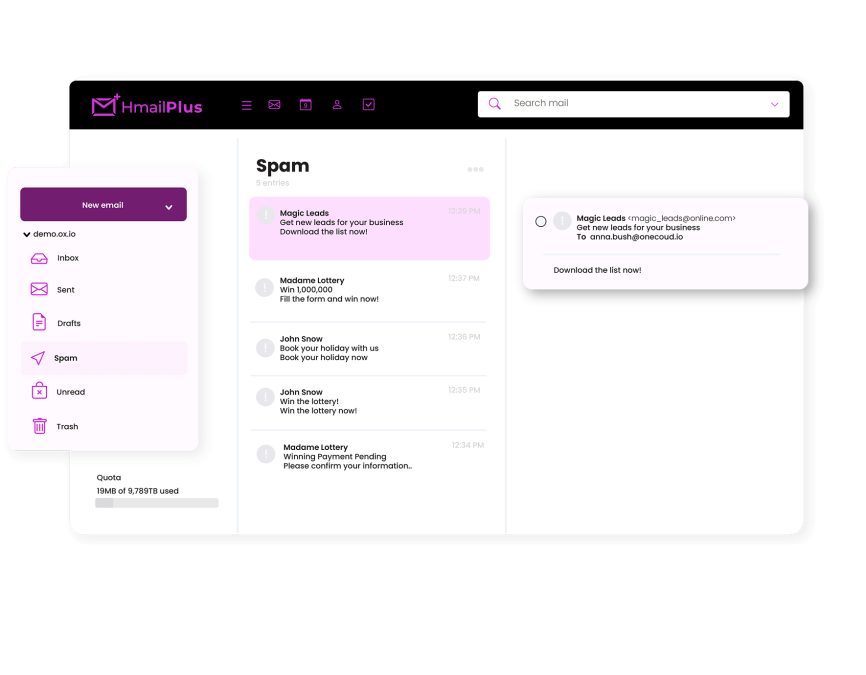866x675 pixels.
Task: Open the calendar icon in header
Action: 305,104
